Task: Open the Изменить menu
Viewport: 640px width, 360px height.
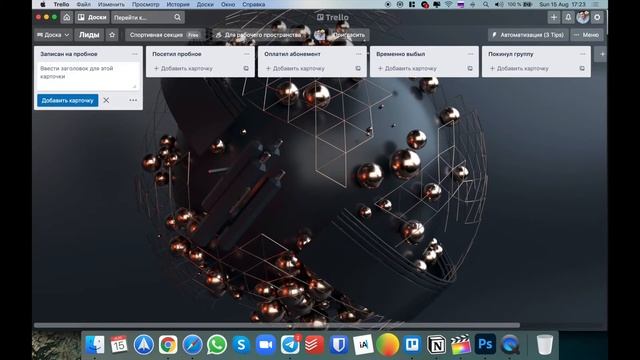Action: (x=111, y=4)
